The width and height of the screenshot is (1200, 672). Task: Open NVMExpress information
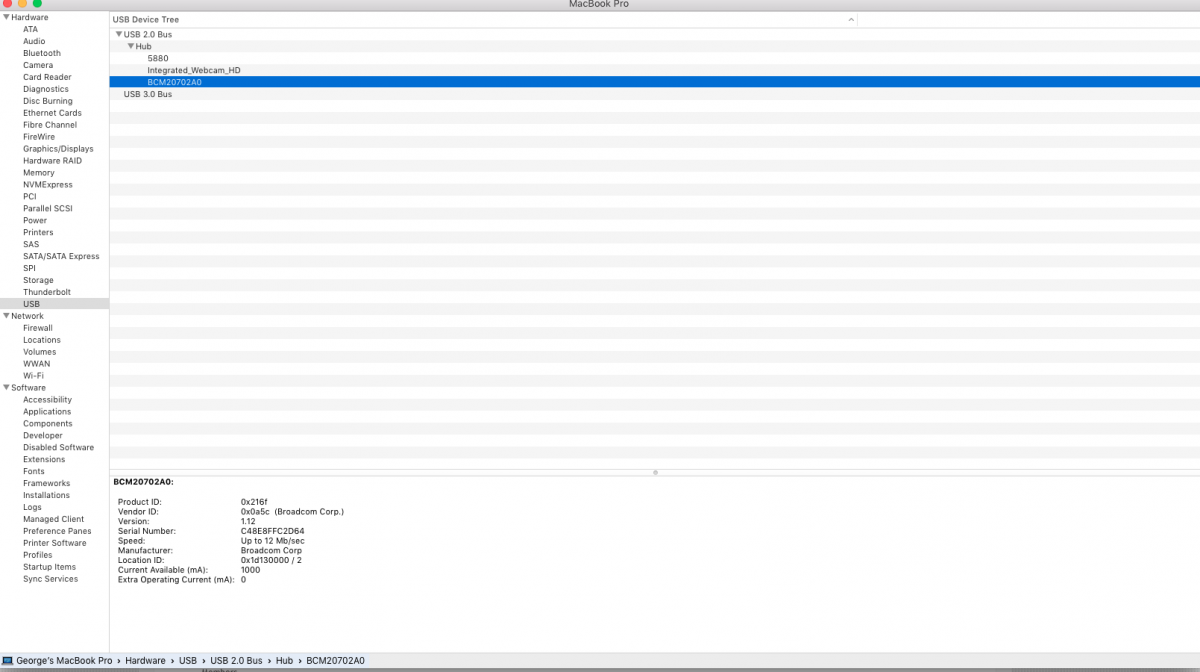coord(48,185)
